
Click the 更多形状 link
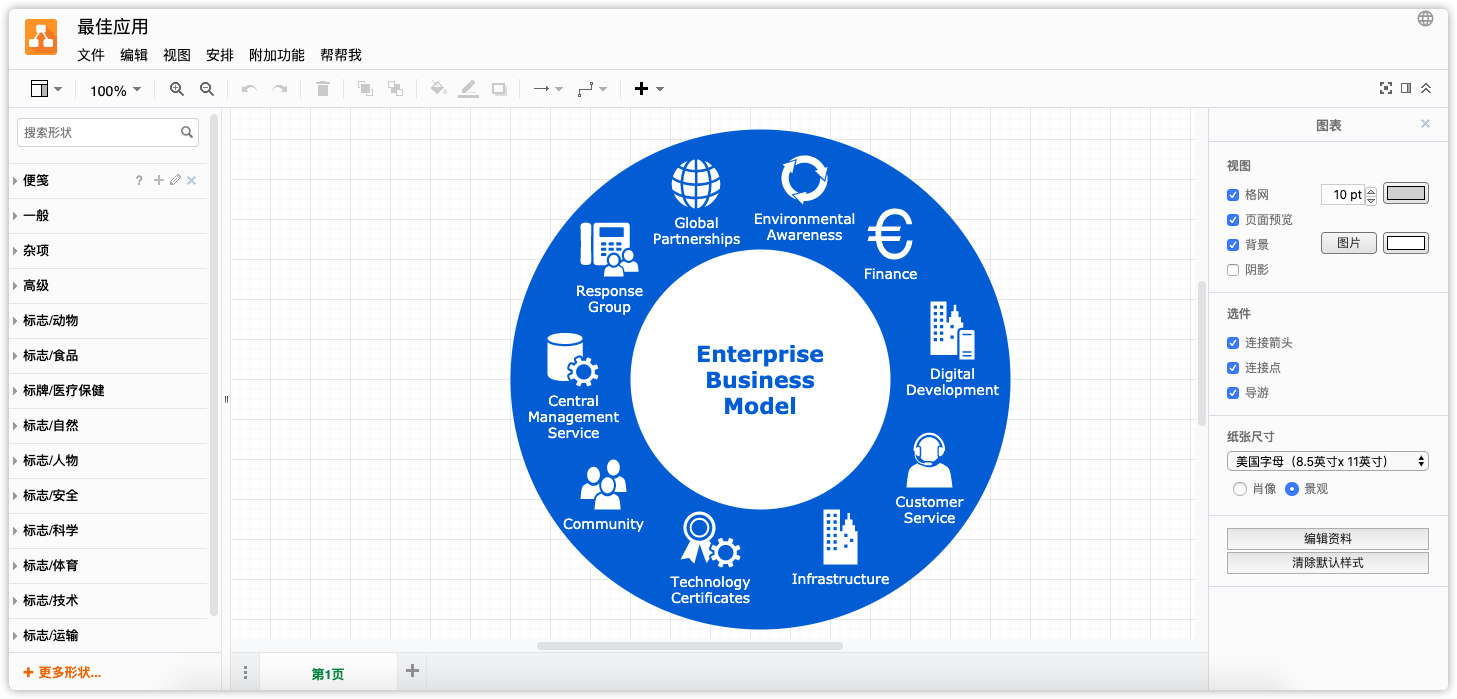click(62, 673)
